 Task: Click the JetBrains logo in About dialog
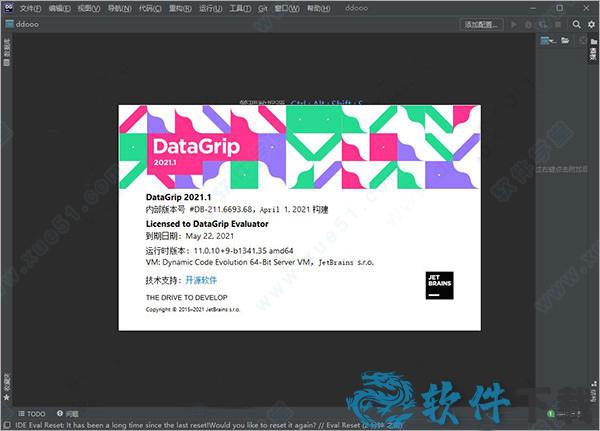tap(439, 285)
